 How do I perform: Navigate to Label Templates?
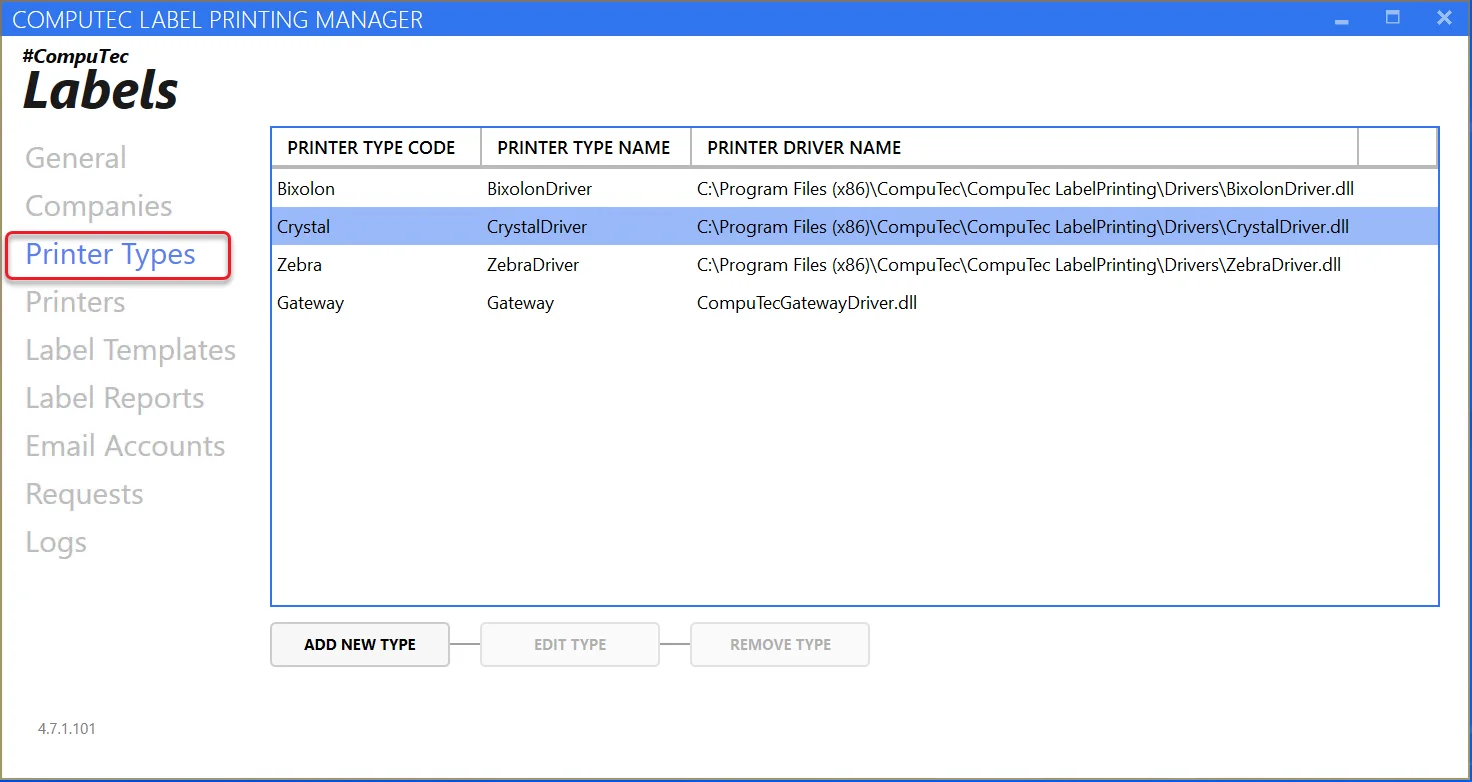click(131, 350)
